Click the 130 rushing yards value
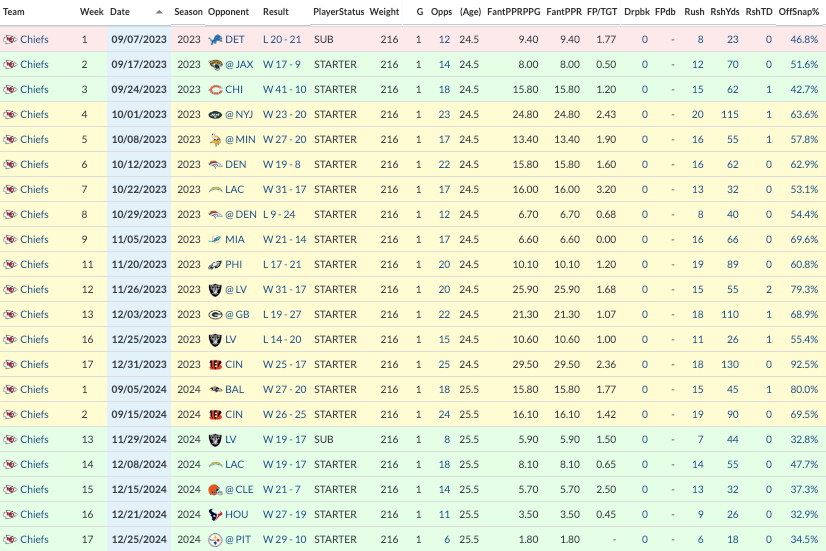This screenshot has width=826, height=551. [730, 365]
